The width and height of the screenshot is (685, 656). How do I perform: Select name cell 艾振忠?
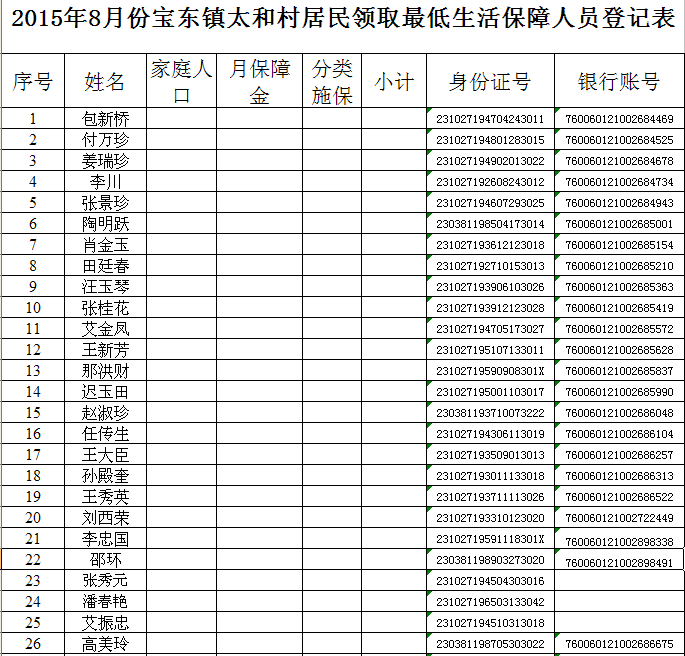pos(105,622)
